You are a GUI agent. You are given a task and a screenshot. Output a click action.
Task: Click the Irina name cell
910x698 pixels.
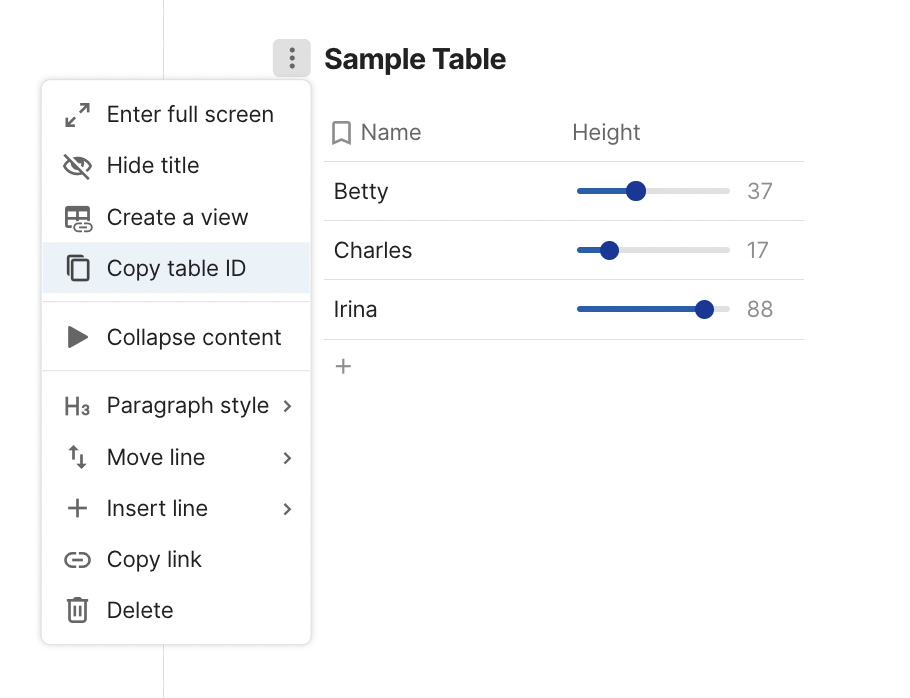pyautogui.click(x=356, y=310)
